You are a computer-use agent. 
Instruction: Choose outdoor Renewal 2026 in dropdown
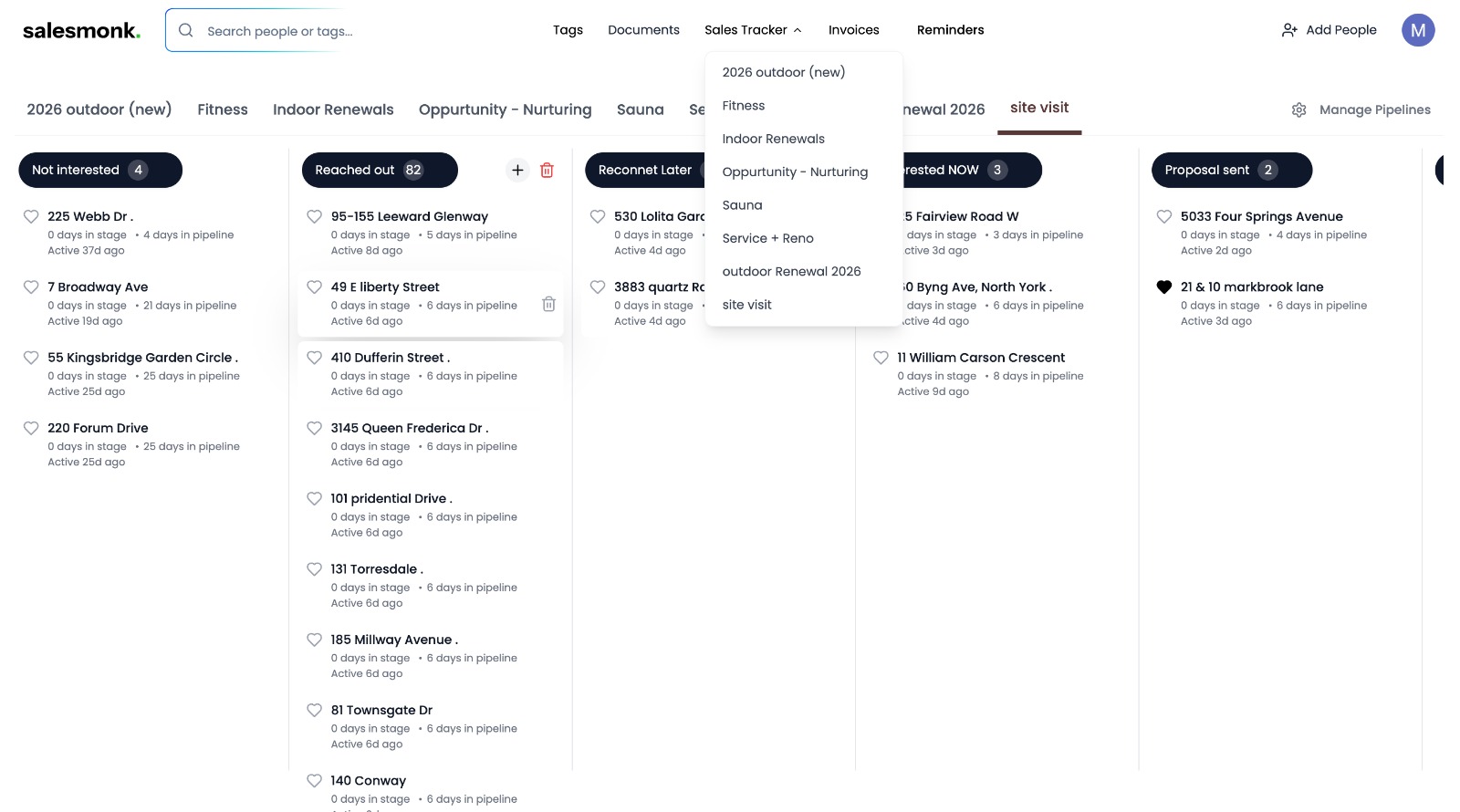pyautogui.click(x=791, y=271)
